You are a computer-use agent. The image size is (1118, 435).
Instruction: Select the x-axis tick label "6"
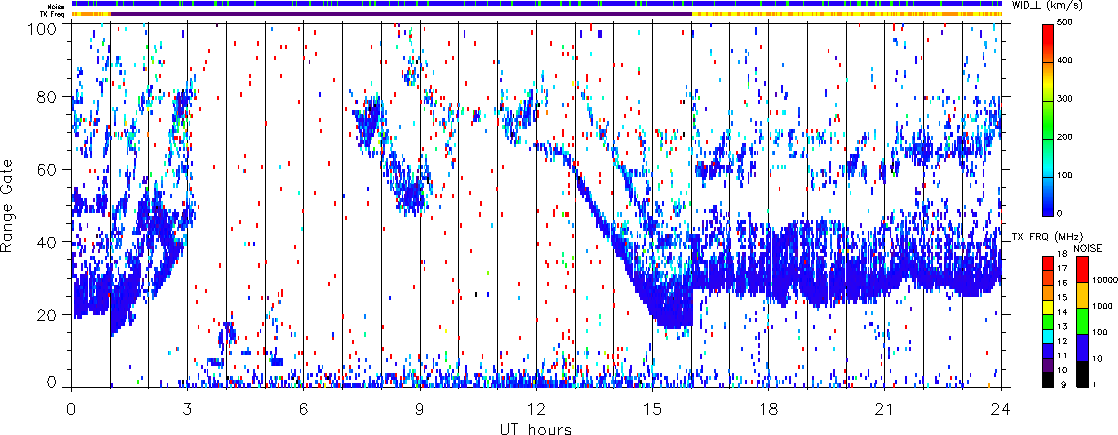pos(304,409)
